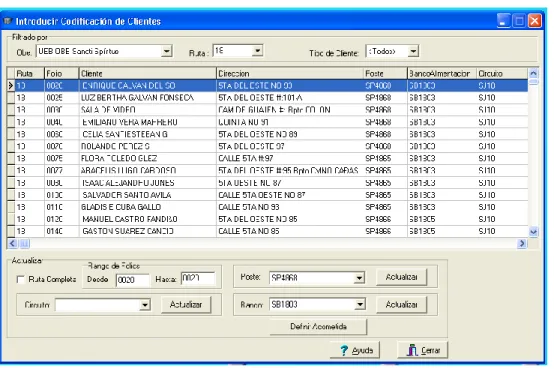Open the Obe UEB dropdown
Screen dimensions: 554x369
(x=167, y=51)
